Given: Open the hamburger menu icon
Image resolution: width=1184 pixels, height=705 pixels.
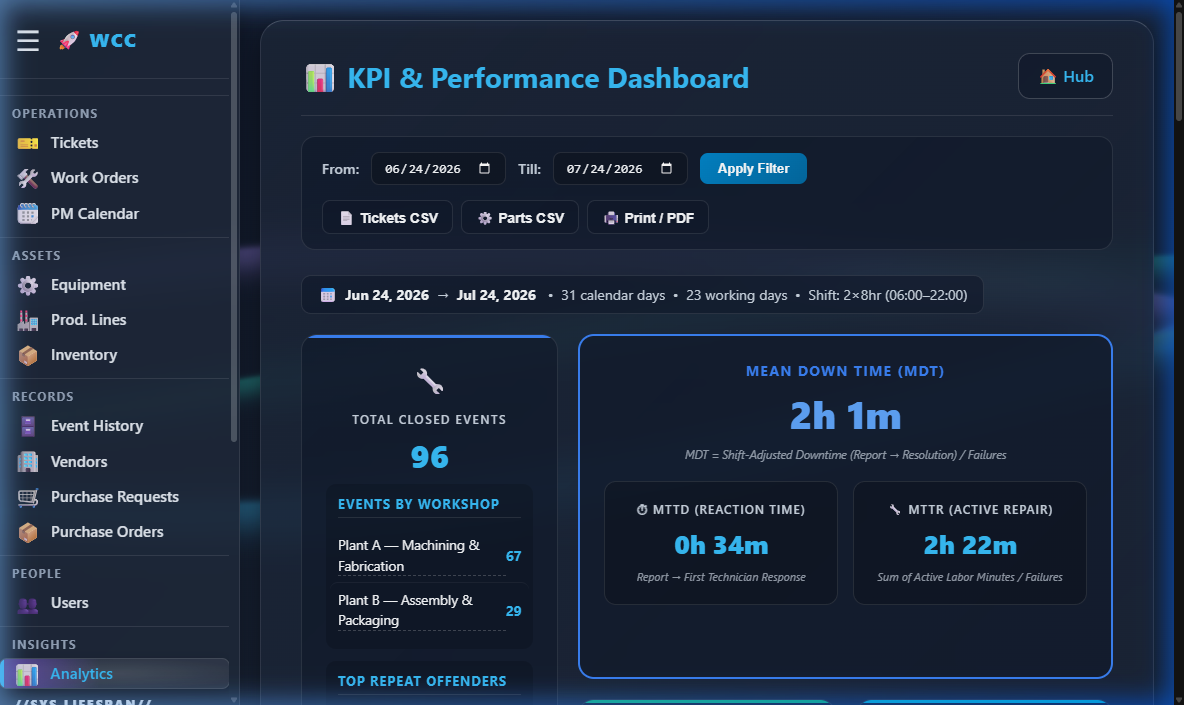Looking at the screenshot, I should [x=28, y=40].
